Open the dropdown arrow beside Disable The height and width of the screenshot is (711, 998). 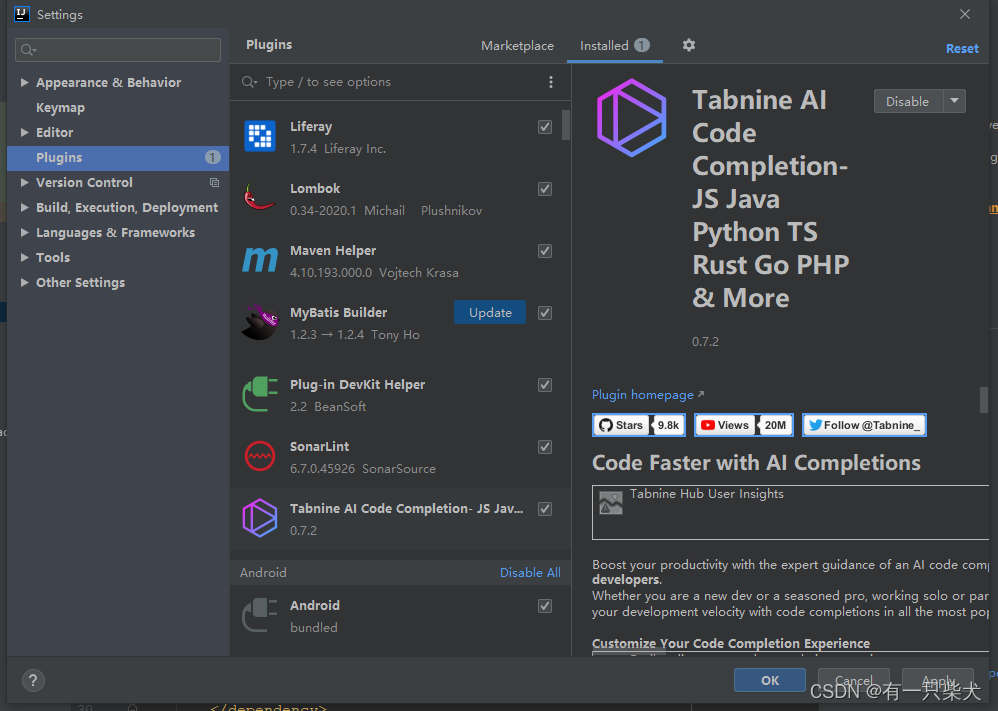tap(955, 101)
